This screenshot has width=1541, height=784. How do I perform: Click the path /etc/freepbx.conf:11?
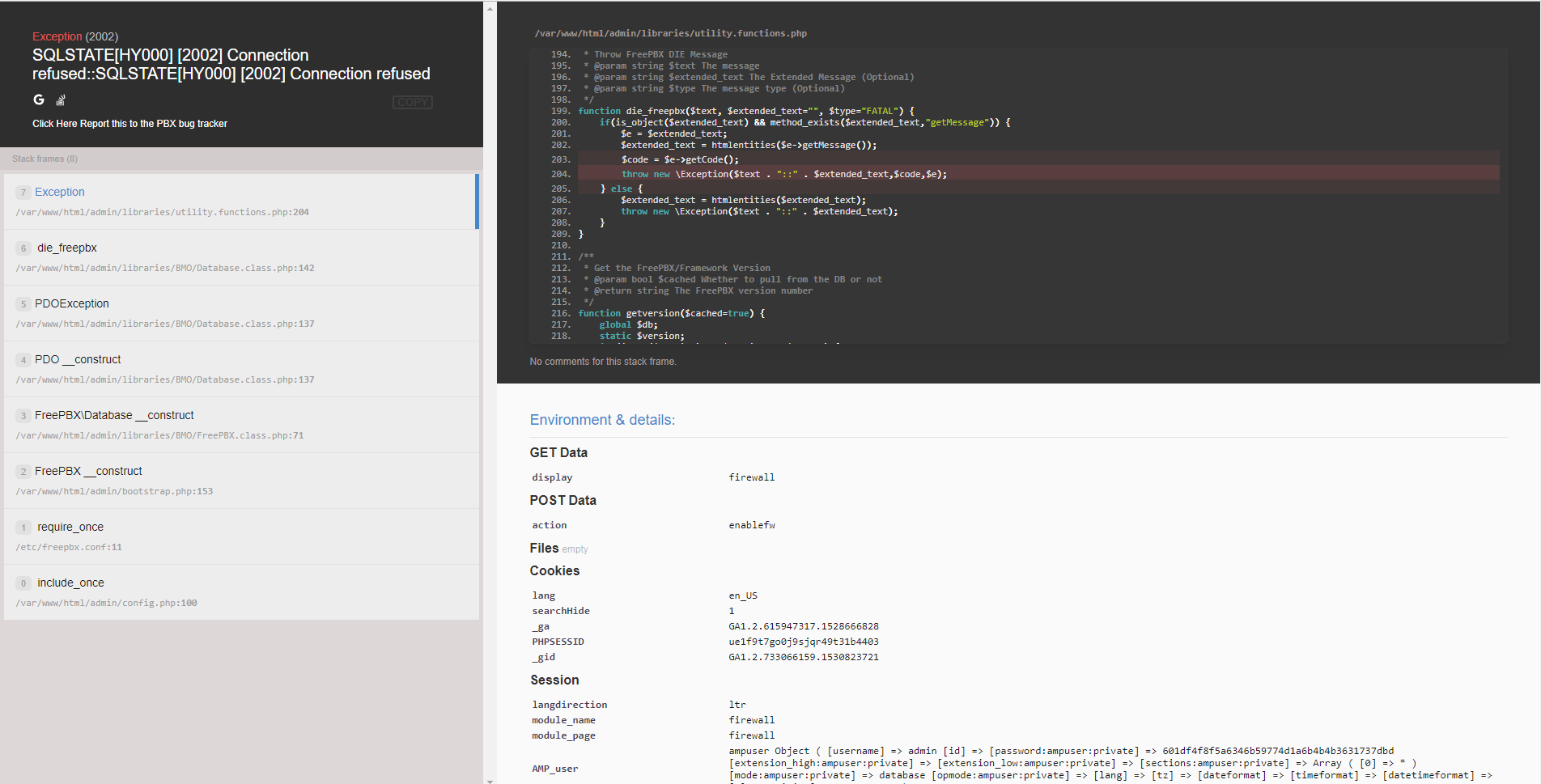point(69,547)
